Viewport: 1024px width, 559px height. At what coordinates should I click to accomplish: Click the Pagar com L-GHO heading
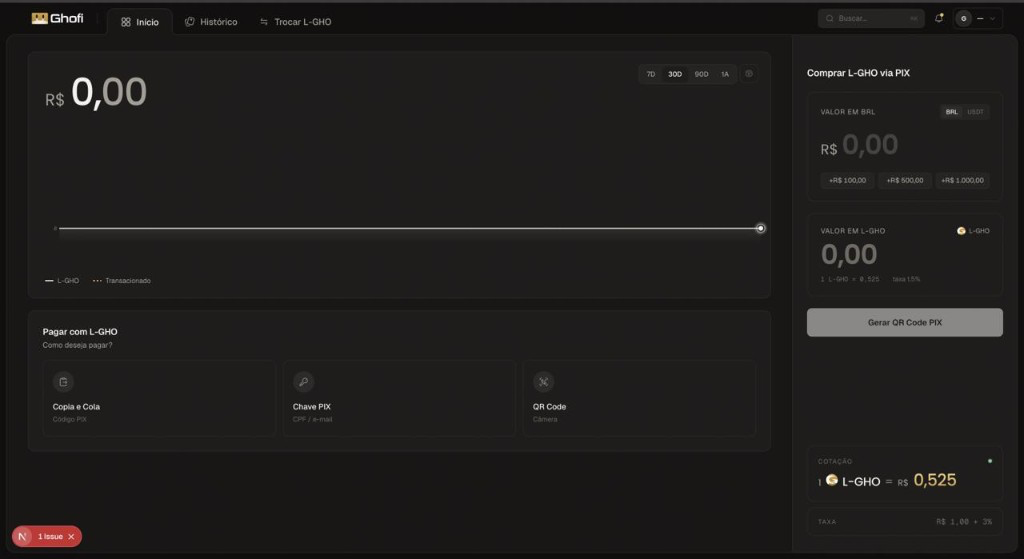(80, 332)
